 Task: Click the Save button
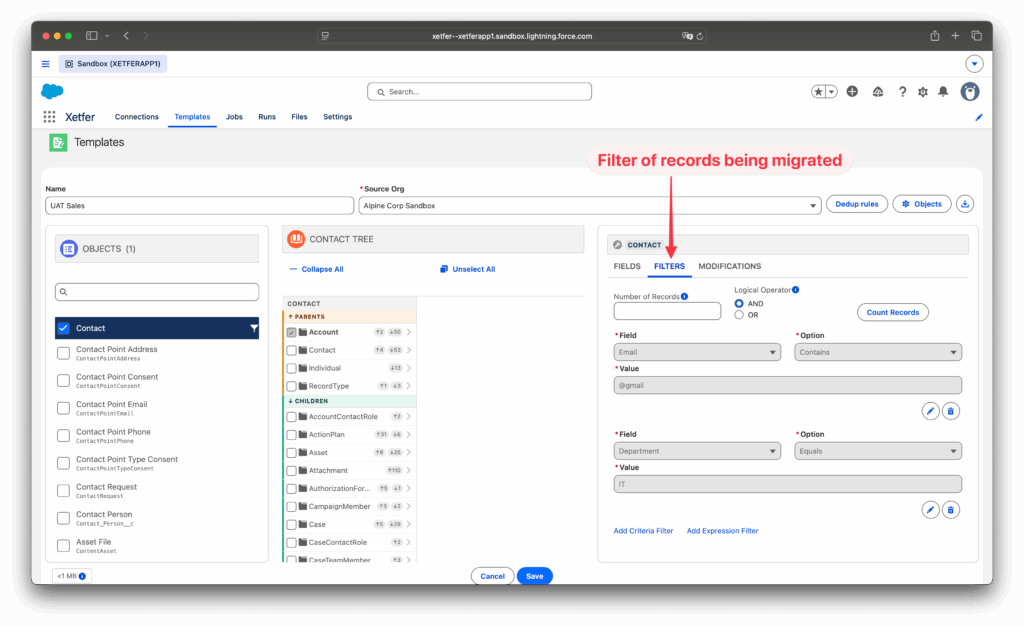tap(534, 576)
